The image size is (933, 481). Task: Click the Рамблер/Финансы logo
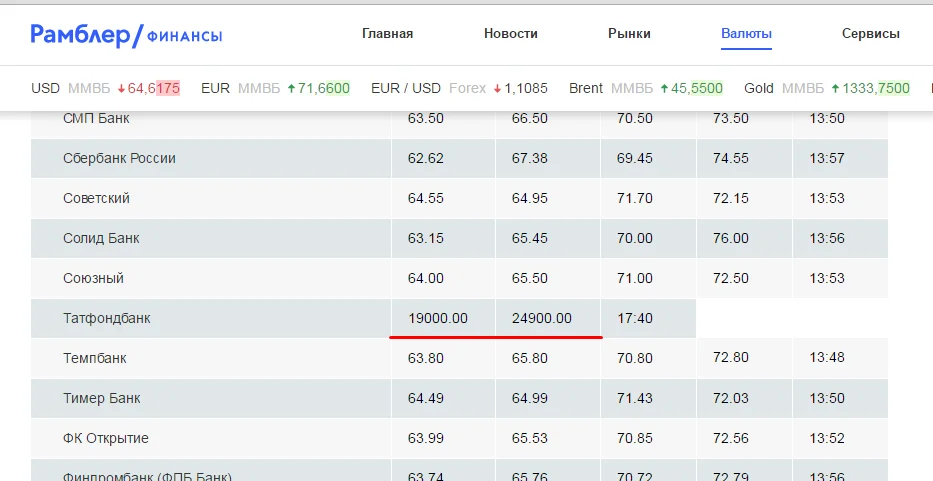pyautogui.click(x=126, y=35)
